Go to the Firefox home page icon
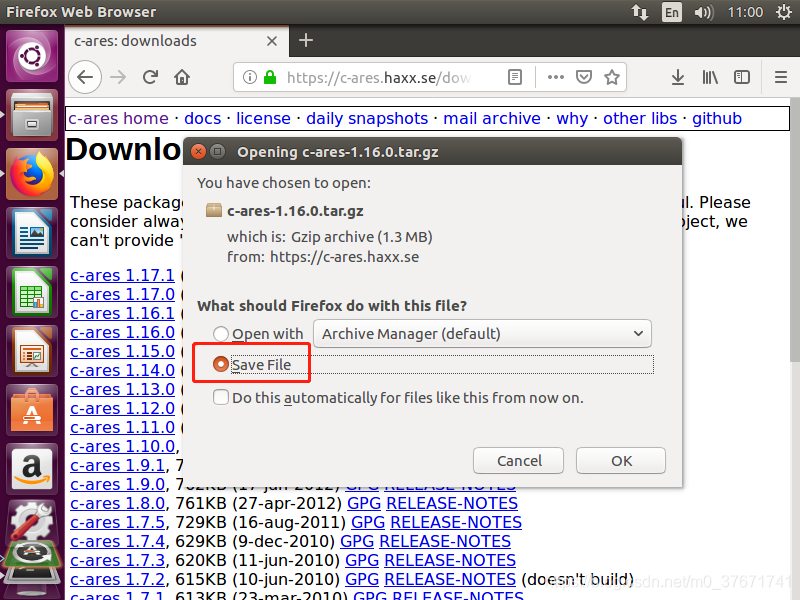Screen dimensions: 800x600 click(x=182, y=77)
